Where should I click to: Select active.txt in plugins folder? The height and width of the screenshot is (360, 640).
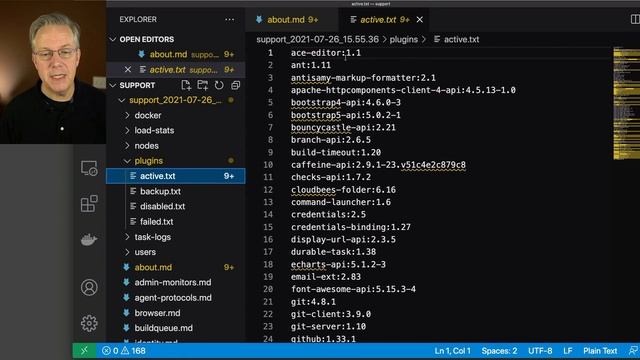click(176, 176)
